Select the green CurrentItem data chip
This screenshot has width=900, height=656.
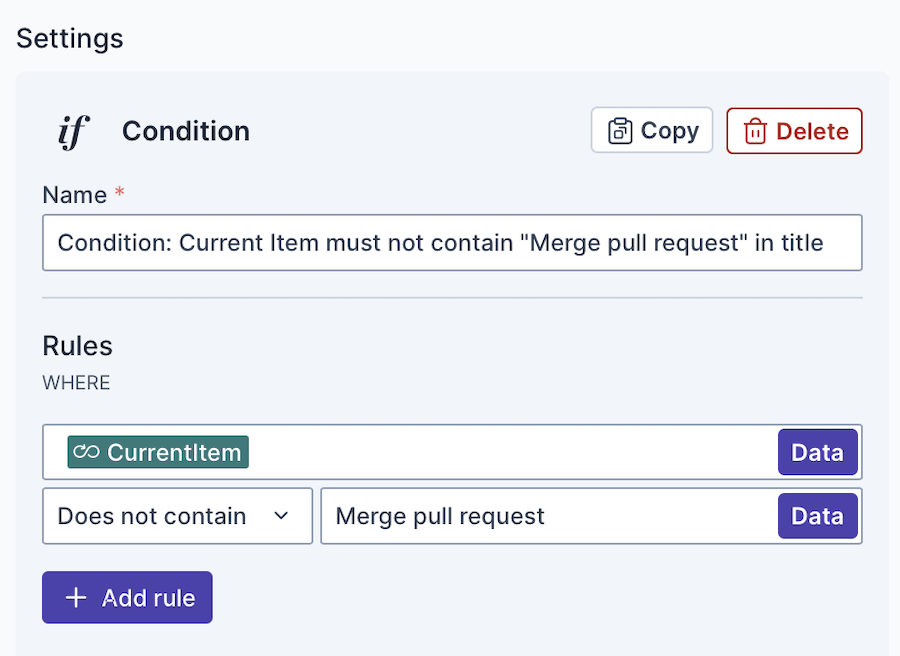click(x=158, y=452)
